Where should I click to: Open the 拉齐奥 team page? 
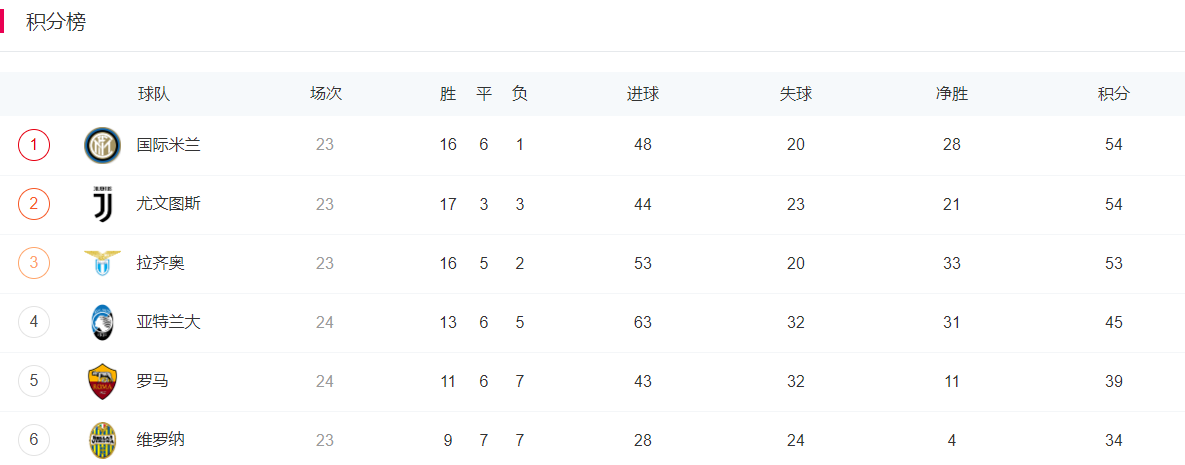coord(160,263)
